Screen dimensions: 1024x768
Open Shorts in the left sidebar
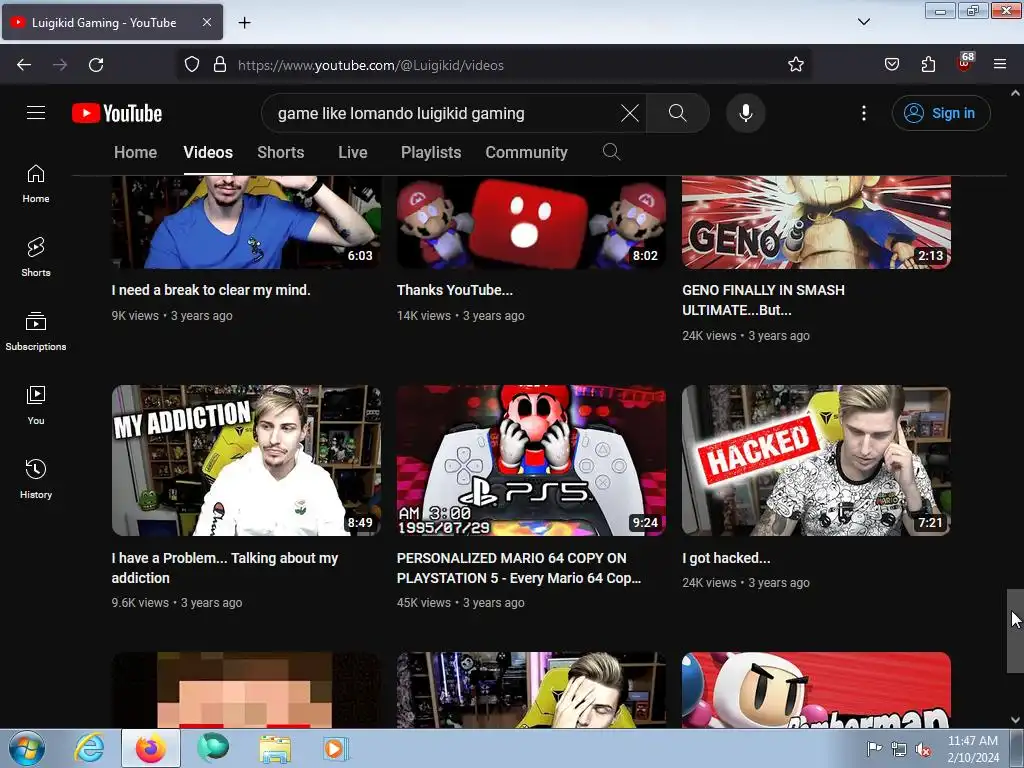click(x=36, y=257)
